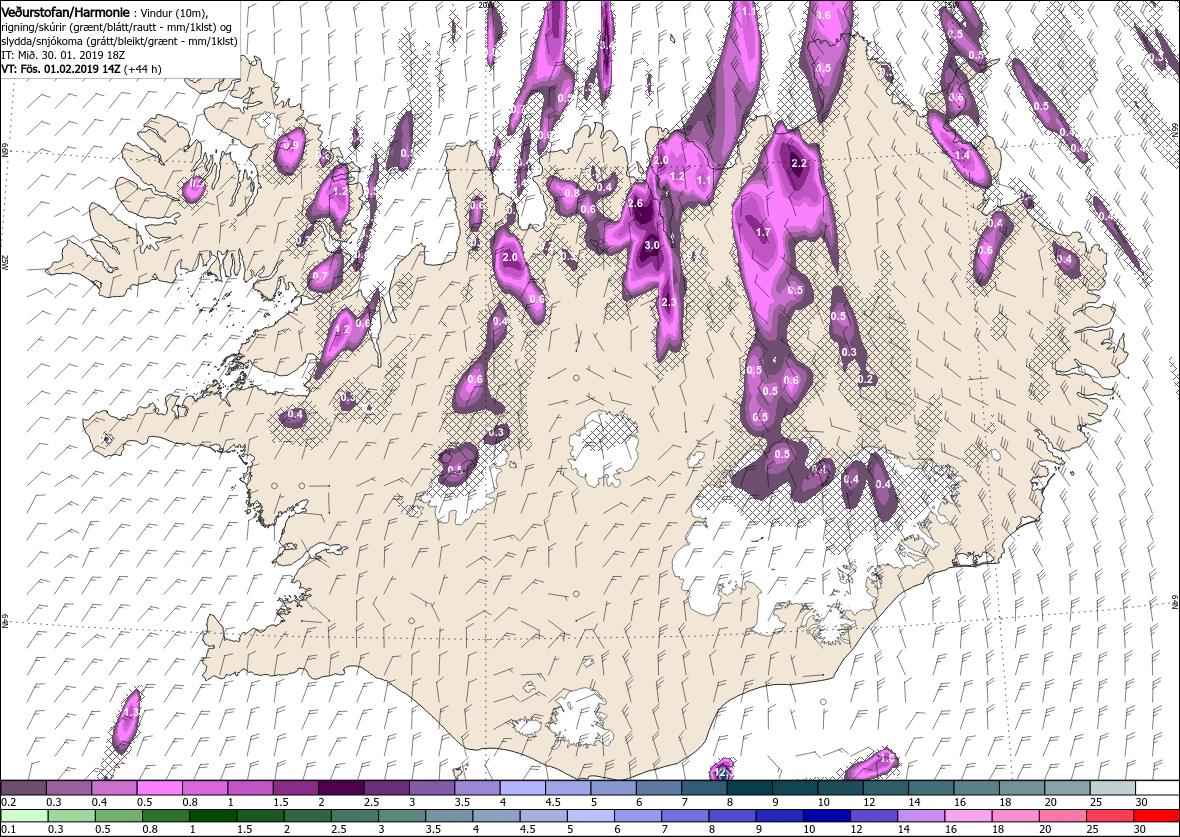Pick the palest green swatch above 0.1 in bottom legend
The image size is (1180, 837).
point(24,817)
